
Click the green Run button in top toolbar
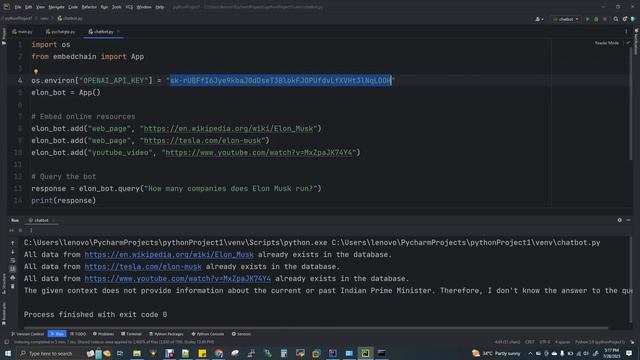point(587,19)
